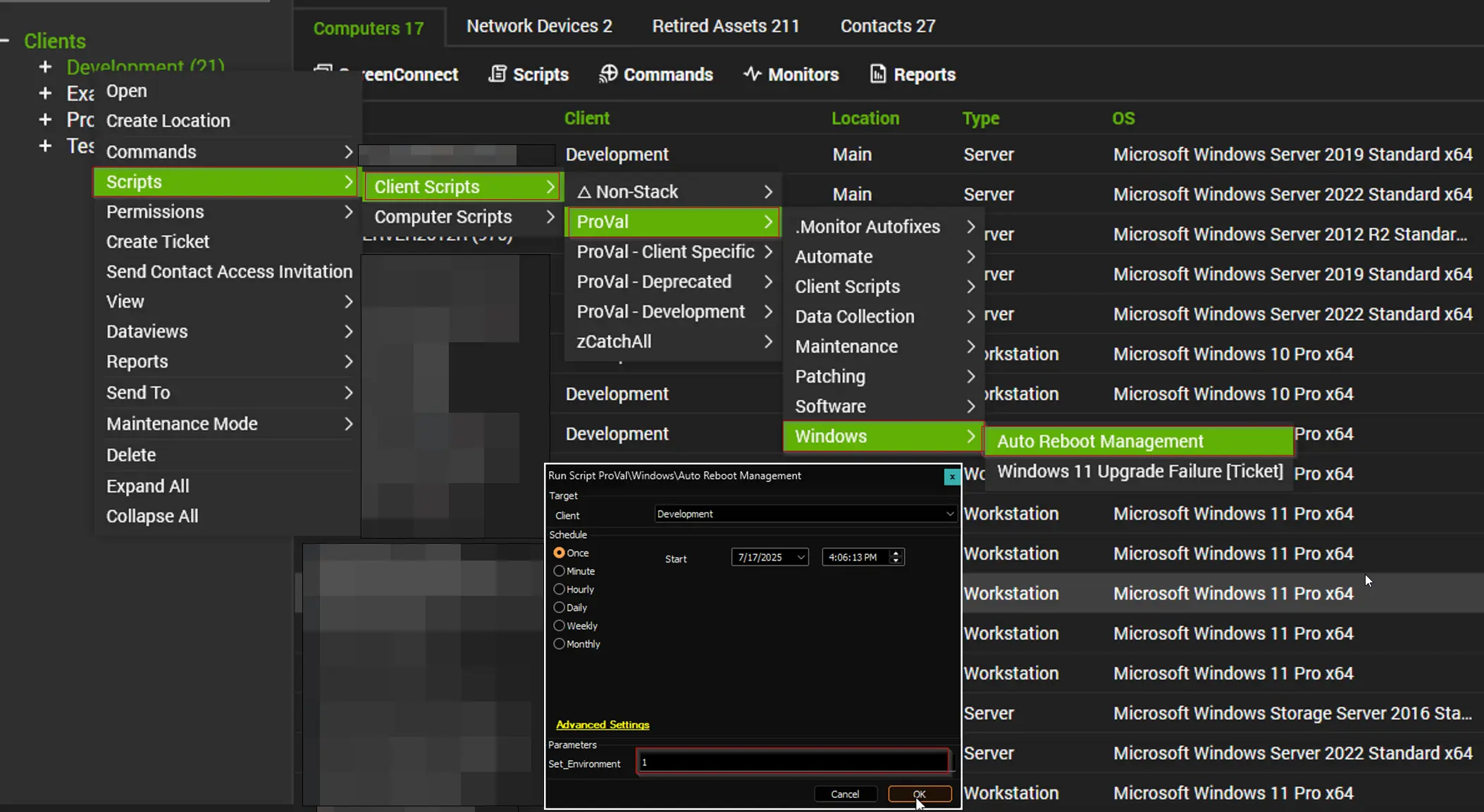Open the ProVal - Client Specific submenu
The image size is (1484, 812).
click(x=673, y=251)
